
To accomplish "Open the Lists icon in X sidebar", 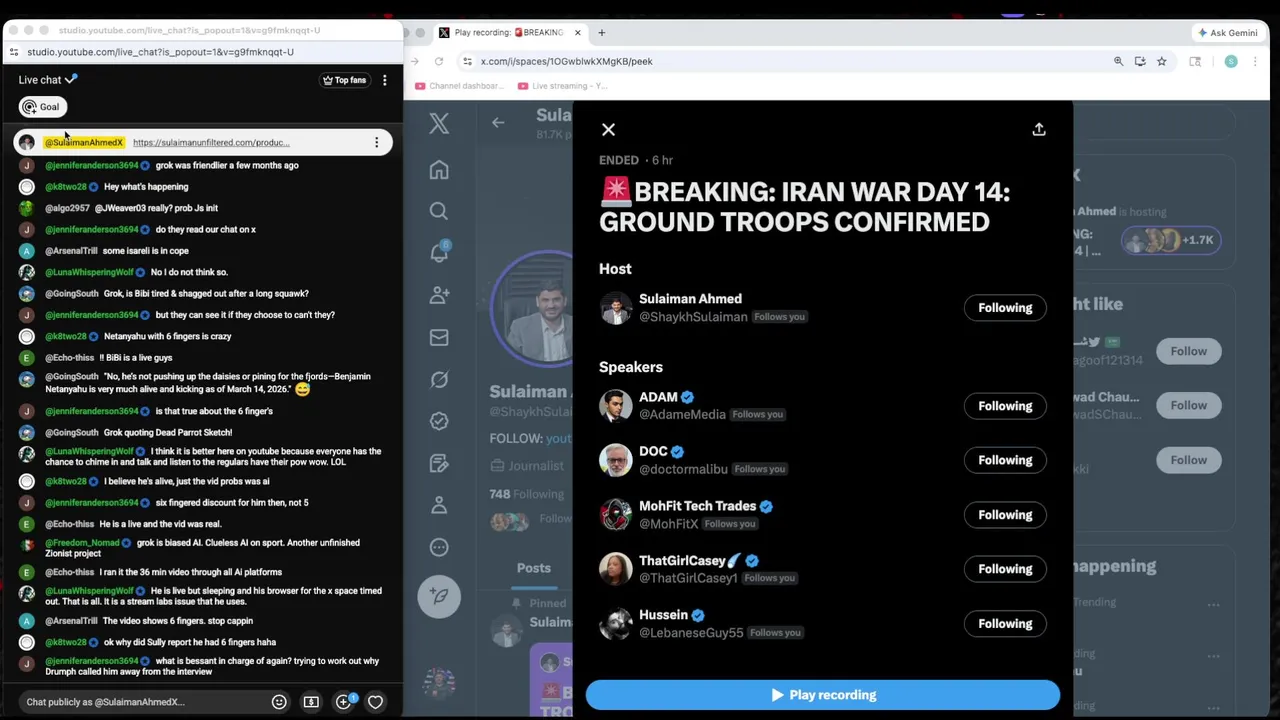I will tap(439, 463).
